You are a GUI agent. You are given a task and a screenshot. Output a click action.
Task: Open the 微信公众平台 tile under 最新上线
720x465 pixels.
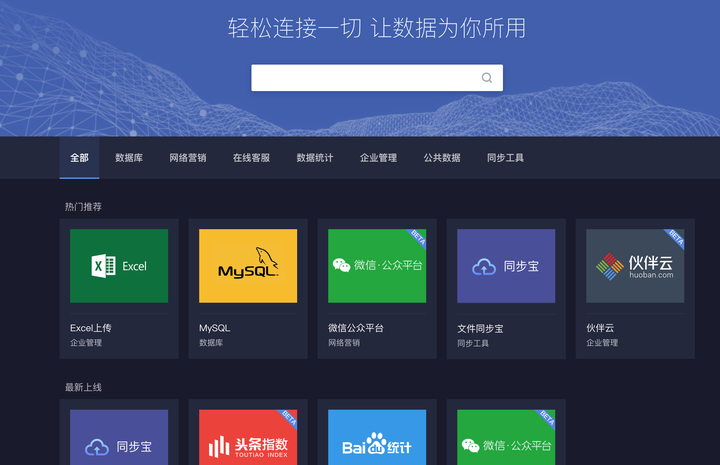[506, 437]
